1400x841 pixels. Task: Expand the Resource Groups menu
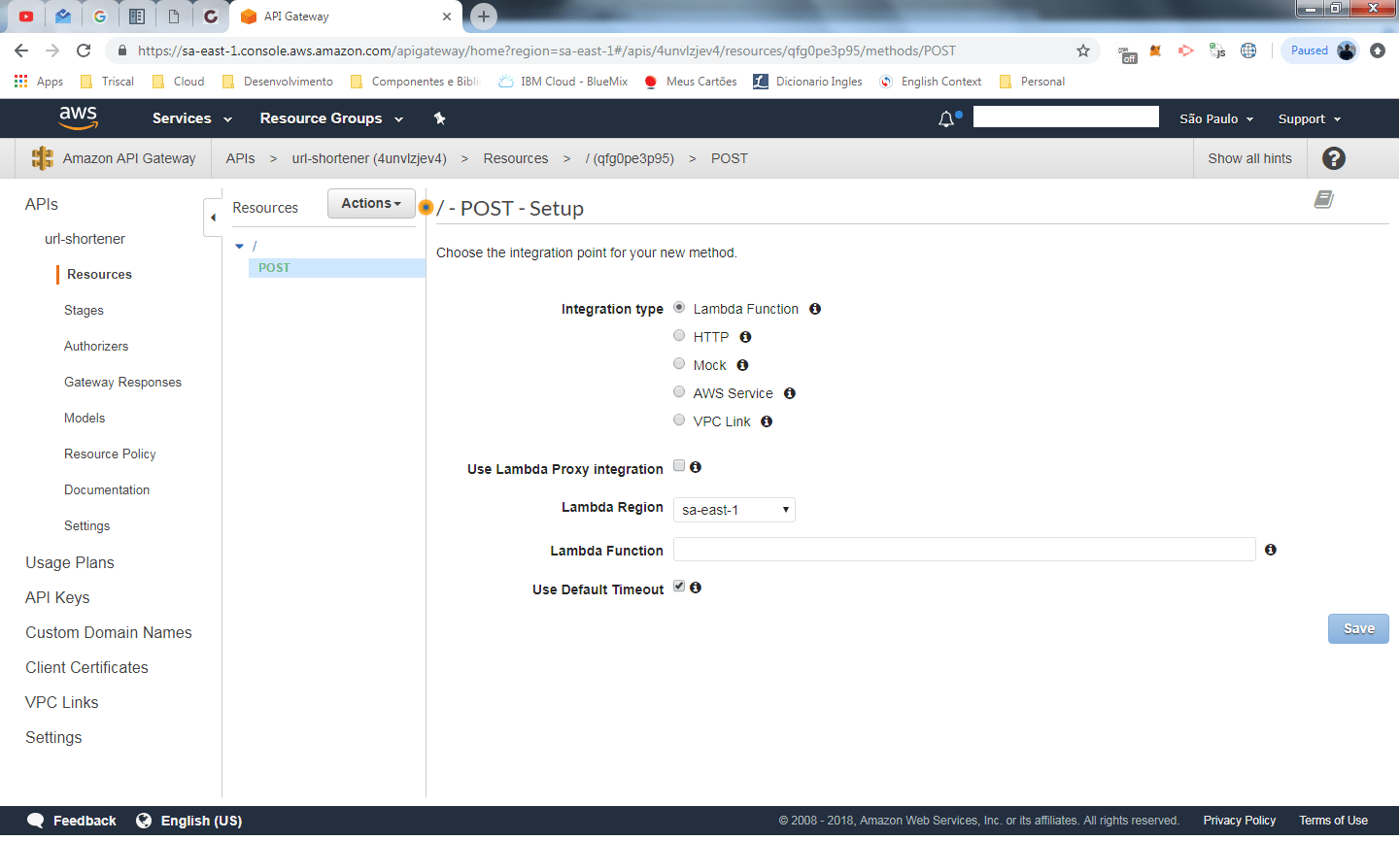click(x=331, y=118)
